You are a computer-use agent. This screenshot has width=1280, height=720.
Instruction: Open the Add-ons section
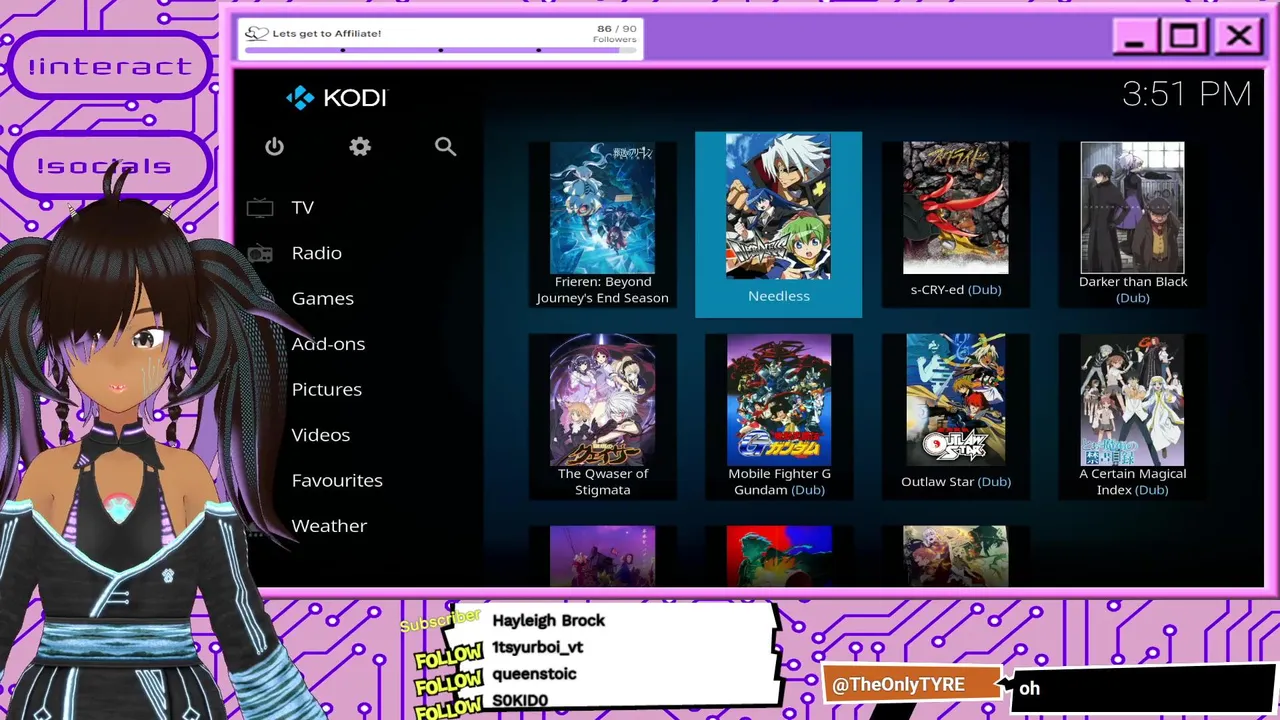(x=328, y=344)
